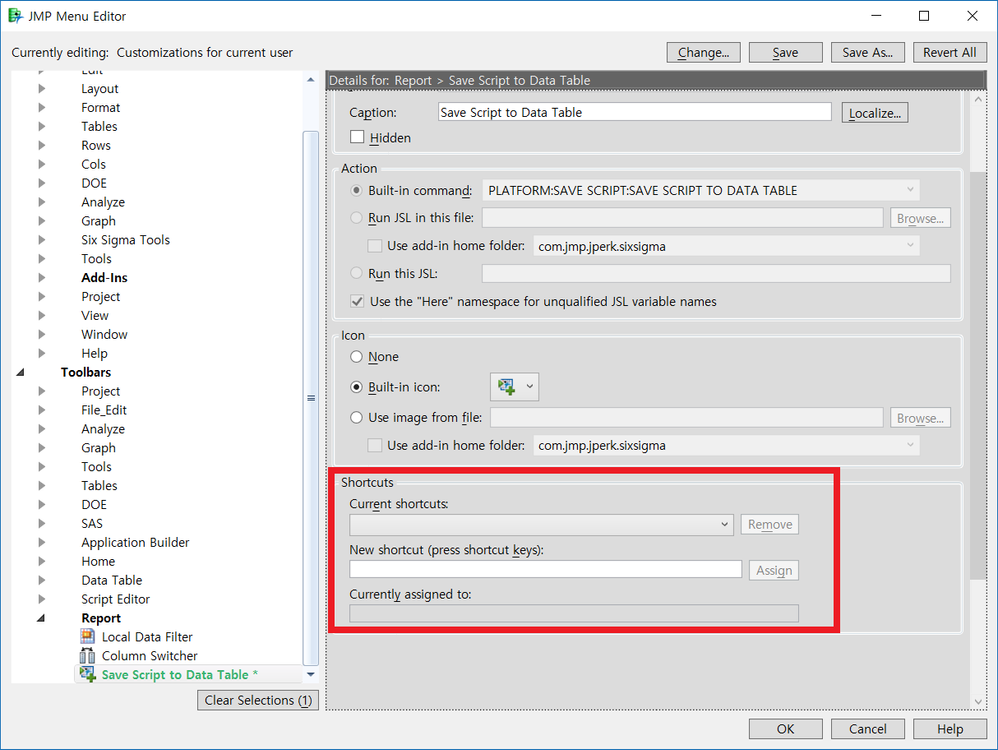Open the built-in icon picker
The image size is (998, 750).
514,386
